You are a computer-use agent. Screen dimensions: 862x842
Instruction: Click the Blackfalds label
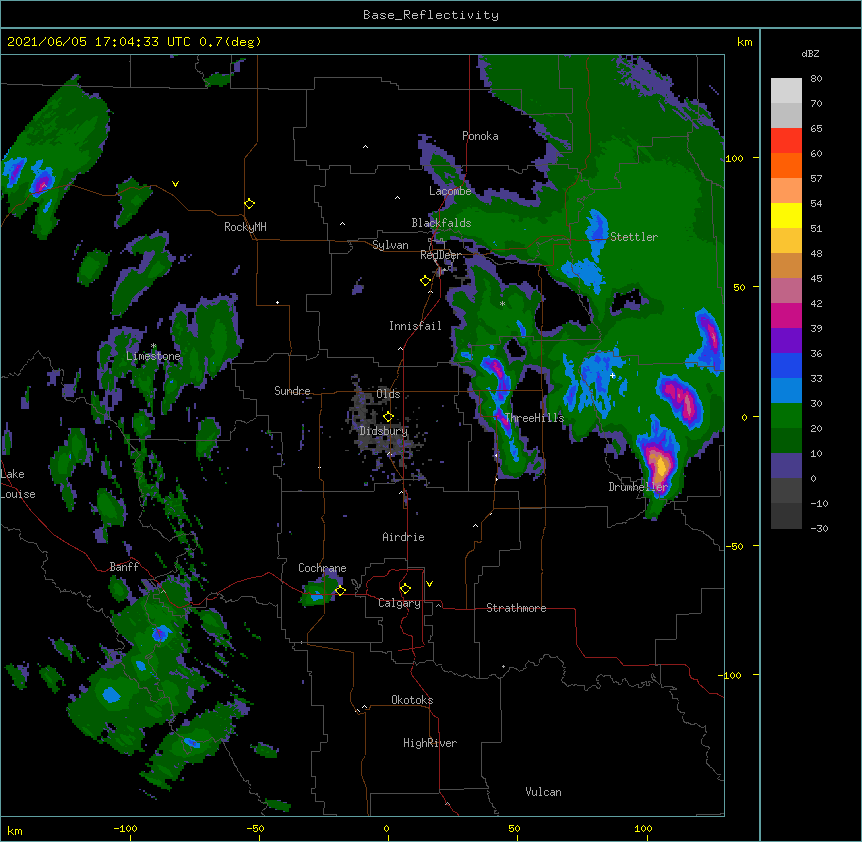pyautogui.click(x=441, y=223)
